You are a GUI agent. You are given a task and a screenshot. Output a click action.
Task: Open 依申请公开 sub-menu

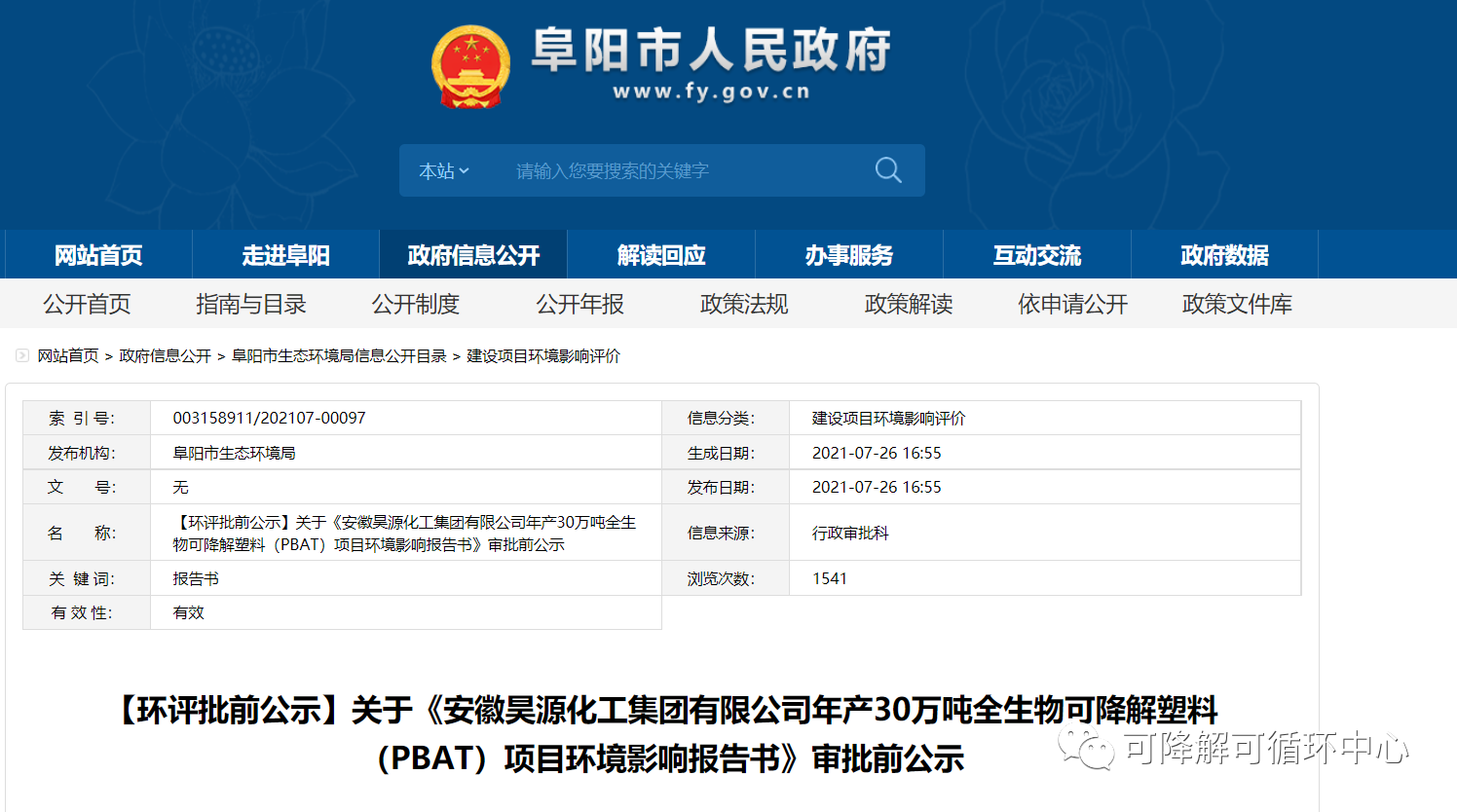click(1072, 304)
